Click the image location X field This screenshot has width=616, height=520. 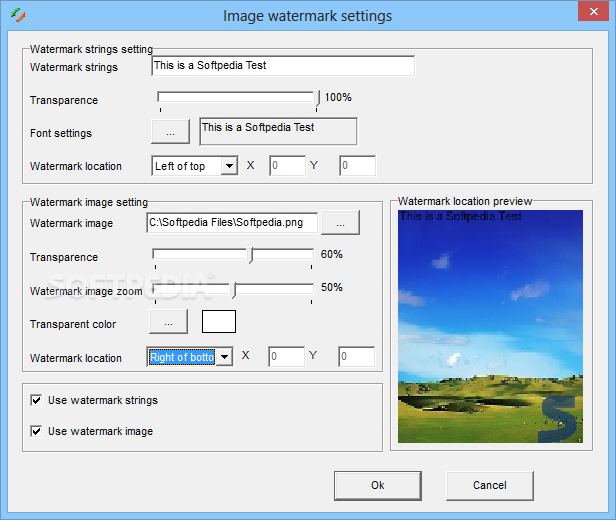286,357
